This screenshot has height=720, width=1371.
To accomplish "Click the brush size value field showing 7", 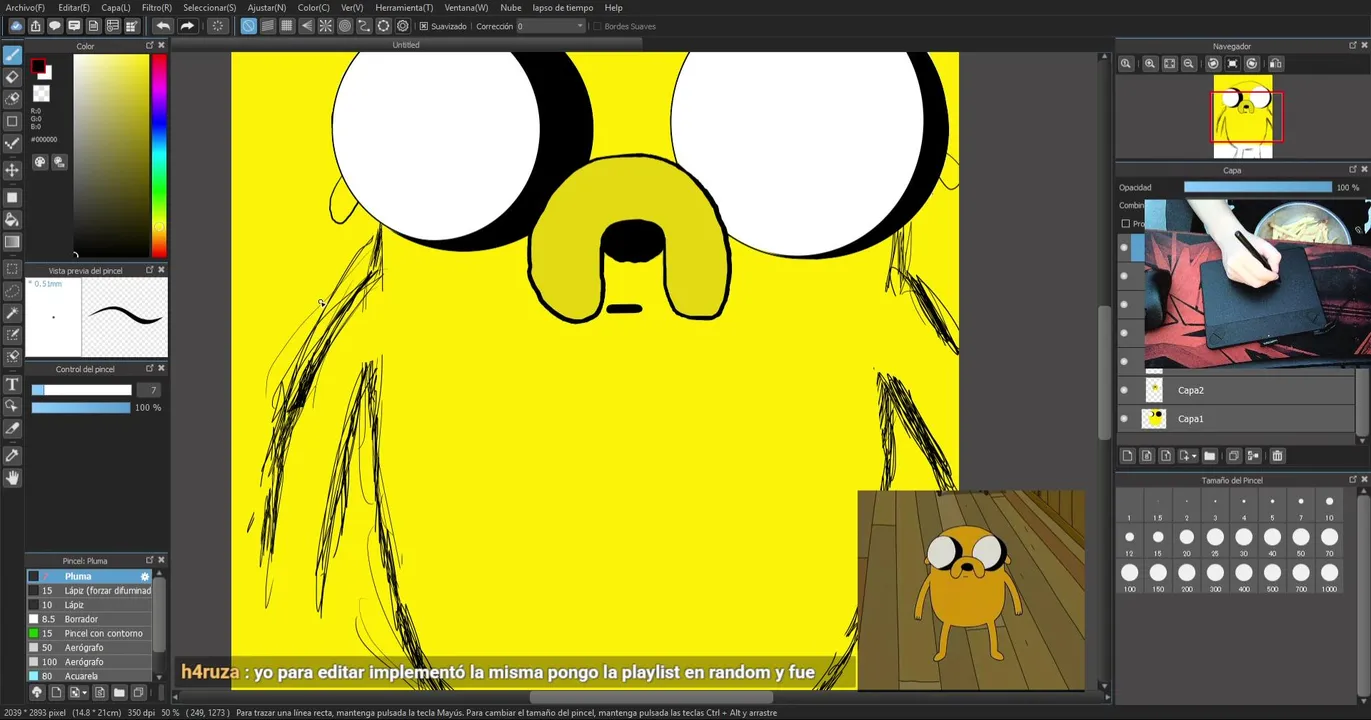I will coord(148,390).
